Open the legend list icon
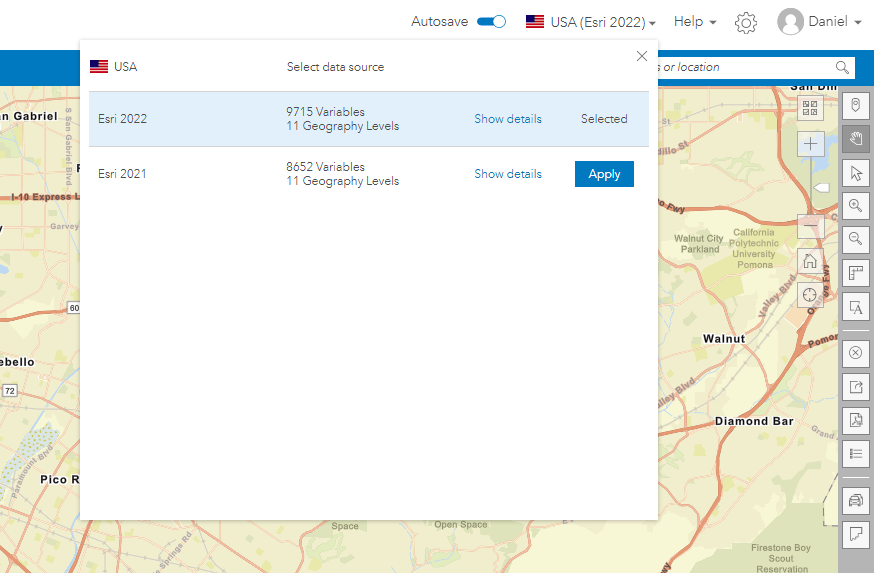874x573 pixels. (856, 454)
